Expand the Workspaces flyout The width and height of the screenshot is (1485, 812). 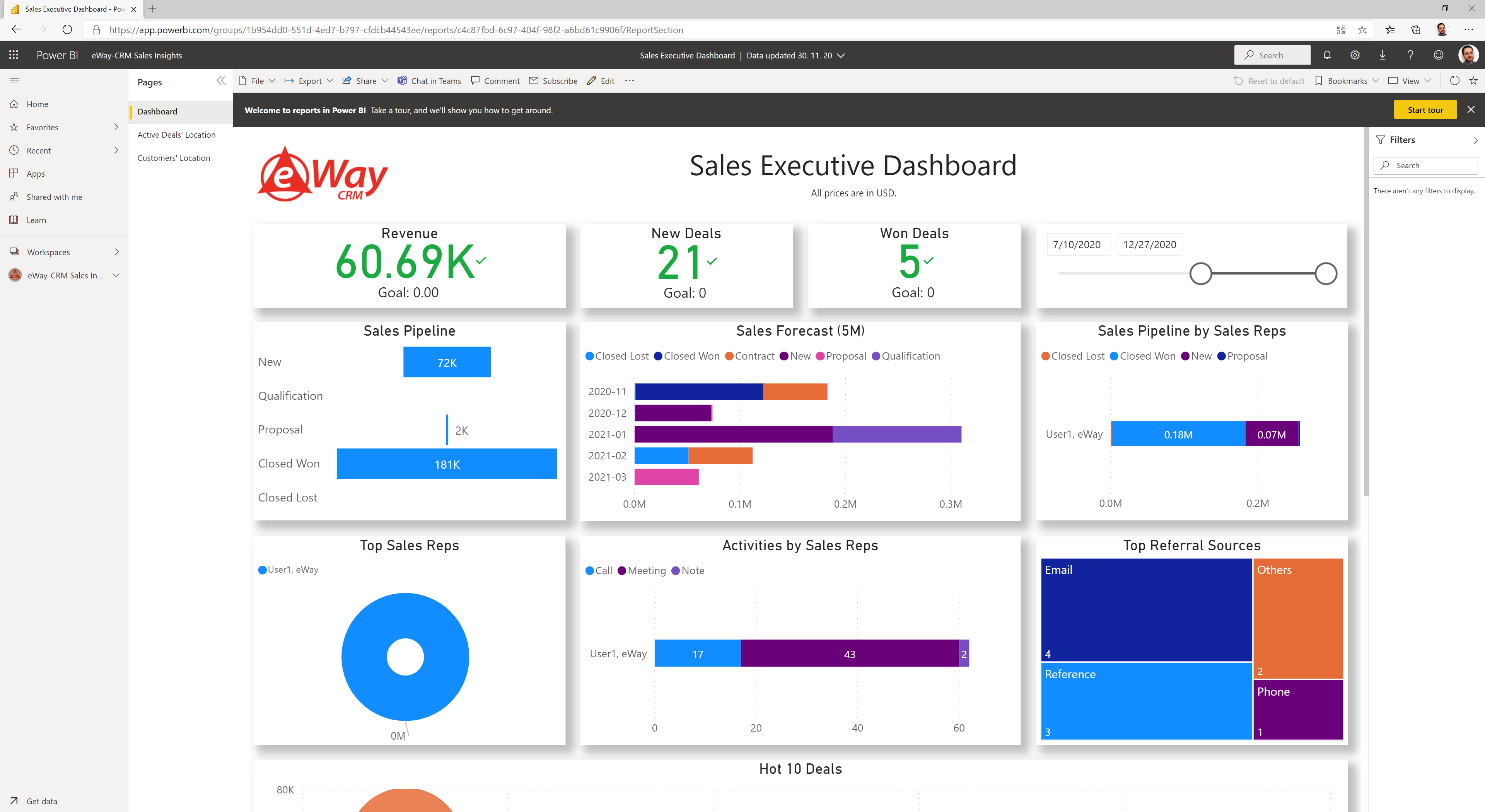116,252
